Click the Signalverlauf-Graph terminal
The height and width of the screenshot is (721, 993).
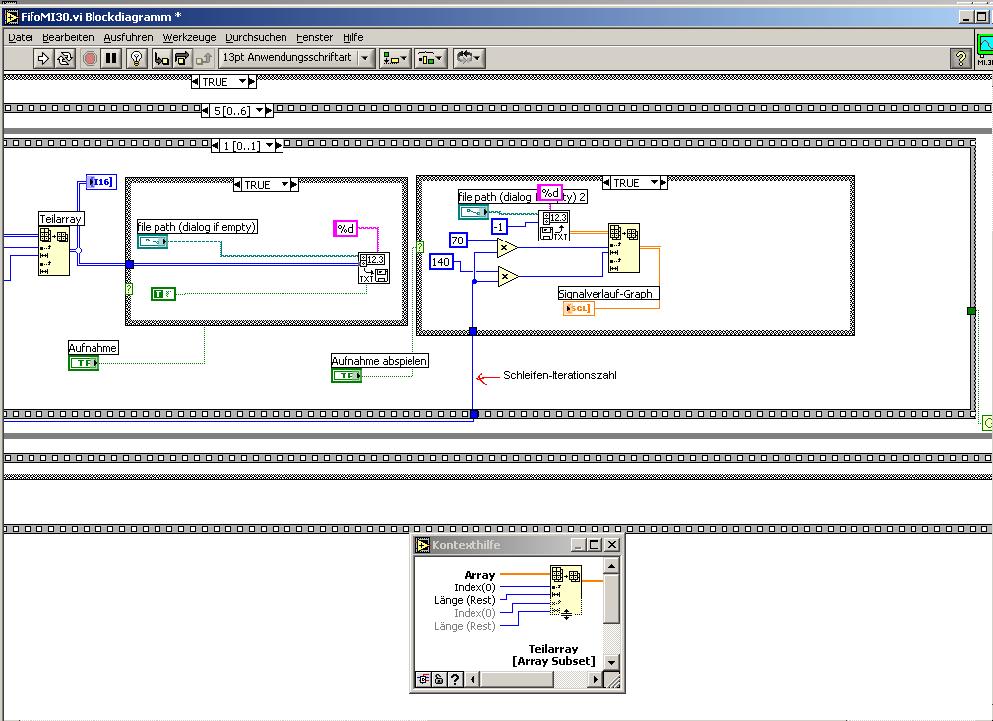pos(579,308)
